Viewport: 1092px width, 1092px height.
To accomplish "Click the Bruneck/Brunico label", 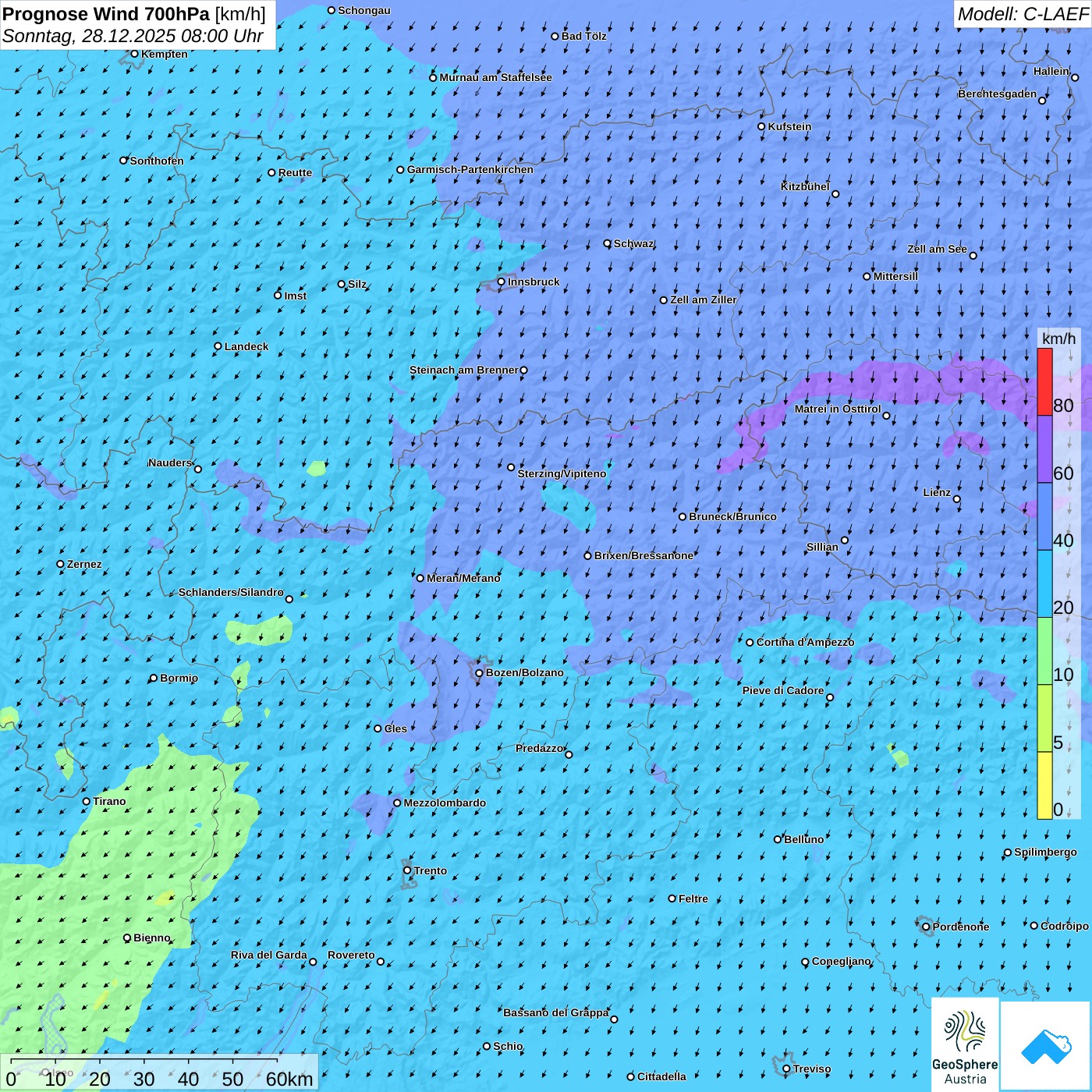I will 732,516.
